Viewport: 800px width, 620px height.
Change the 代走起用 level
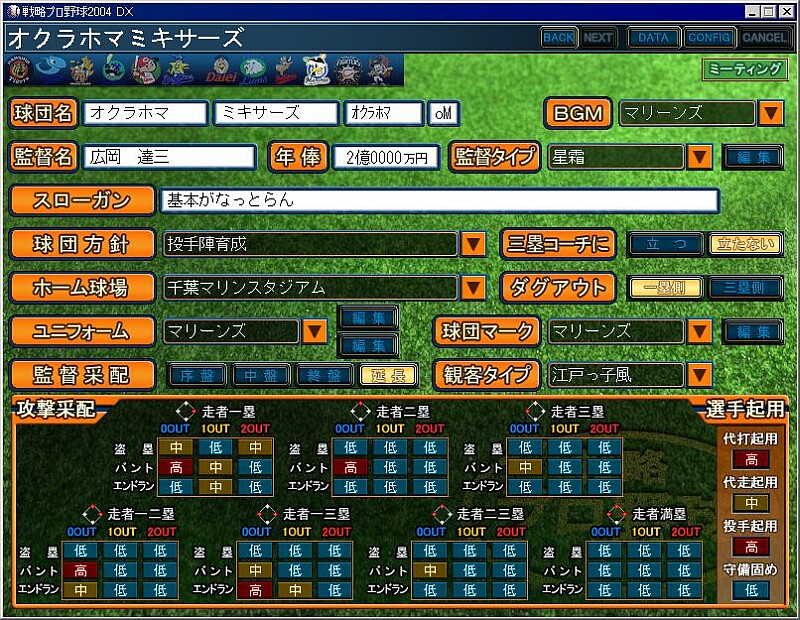click(x=751, y=503)
